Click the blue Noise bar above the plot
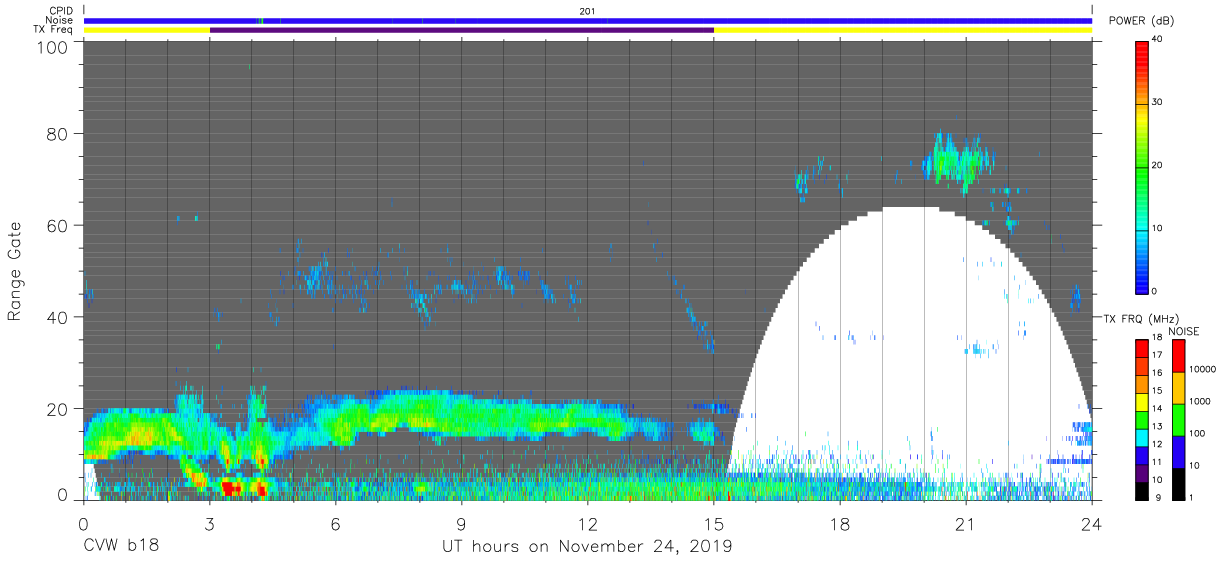This screenshot has width=1228, height=567. pos(588,20)
